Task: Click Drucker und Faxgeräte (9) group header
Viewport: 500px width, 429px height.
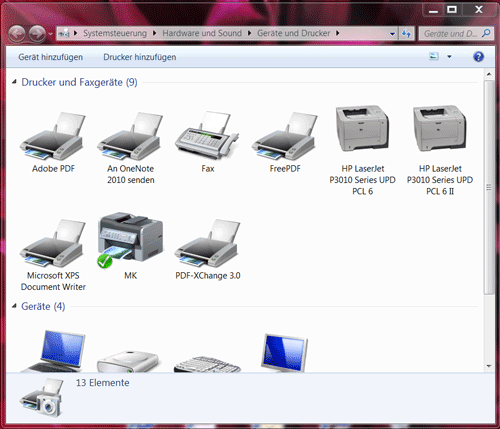Action: (x=79, y=82)
